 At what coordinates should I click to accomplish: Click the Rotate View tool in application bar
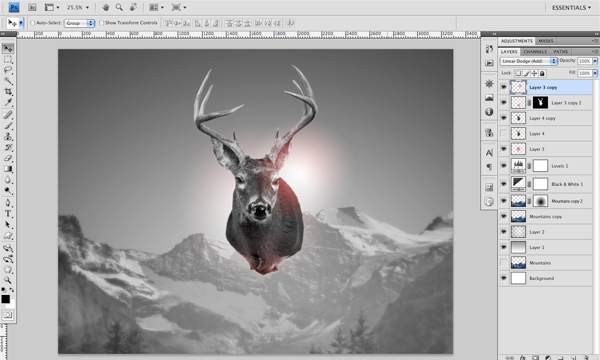[133, 7]
